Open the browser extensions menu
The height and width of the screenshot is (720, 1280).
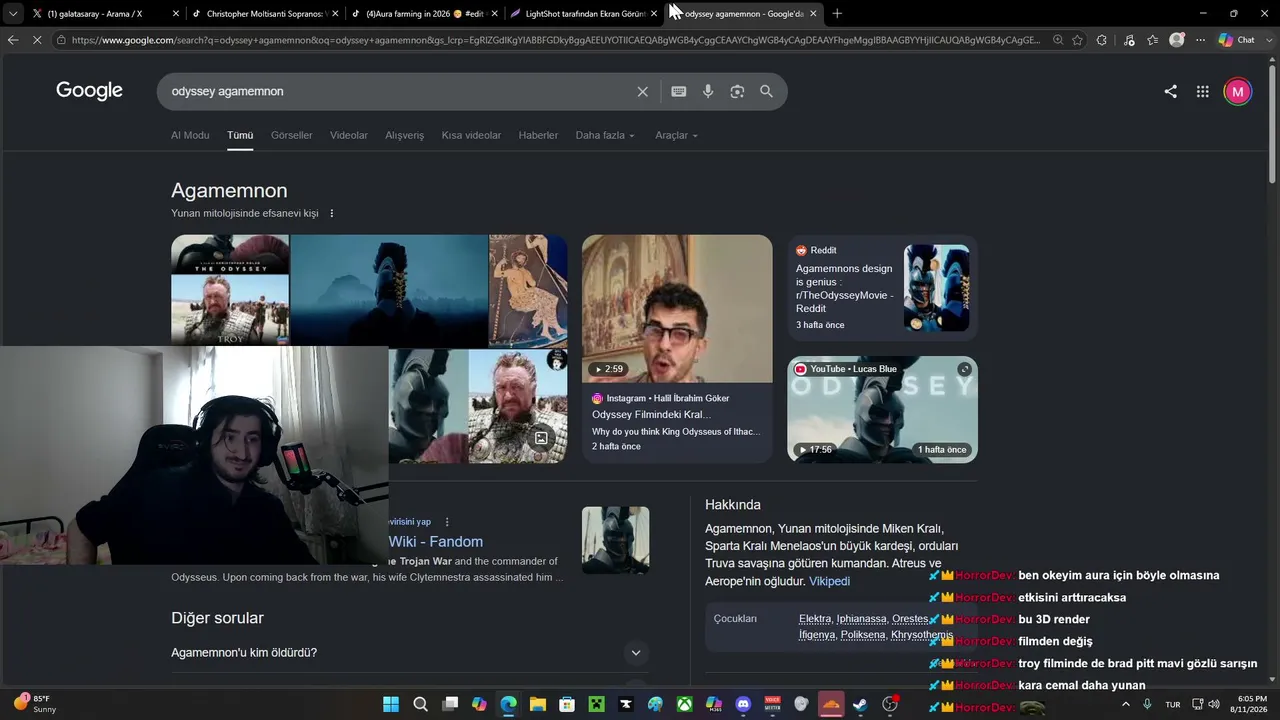click(x=1102, y=40)
